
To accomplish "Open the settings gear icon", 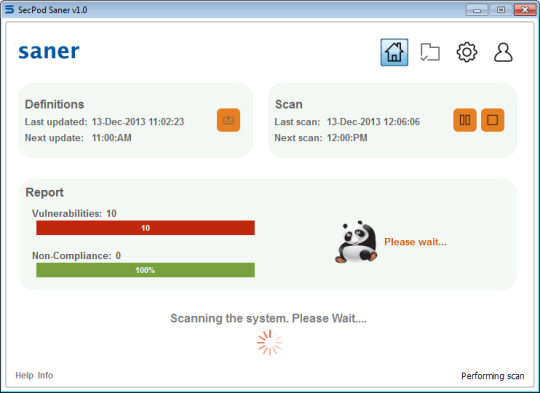I will [x=467, y=52].
